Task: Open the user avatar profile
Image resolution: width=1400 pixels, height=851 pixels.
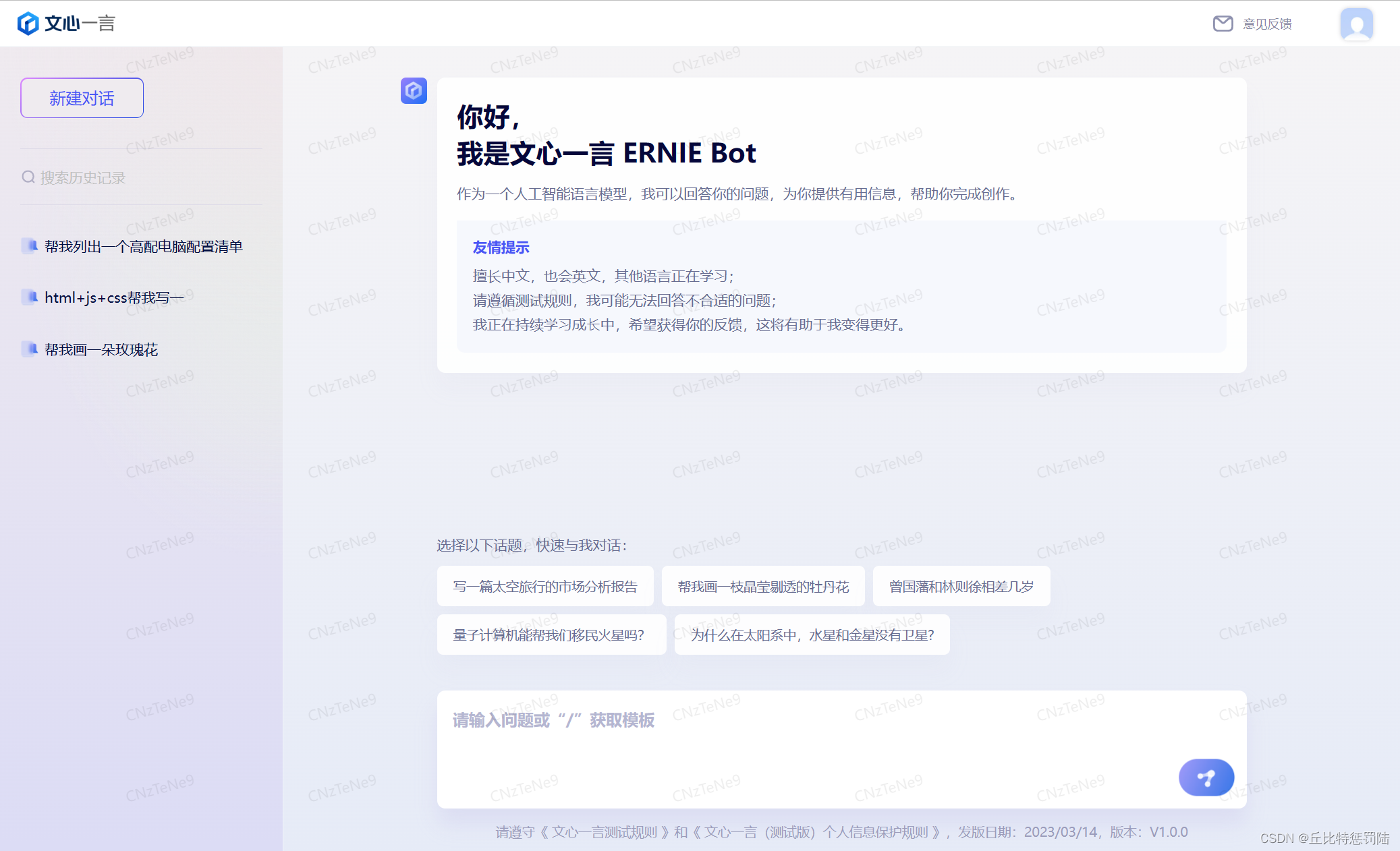Action: tap(1356, 24)
